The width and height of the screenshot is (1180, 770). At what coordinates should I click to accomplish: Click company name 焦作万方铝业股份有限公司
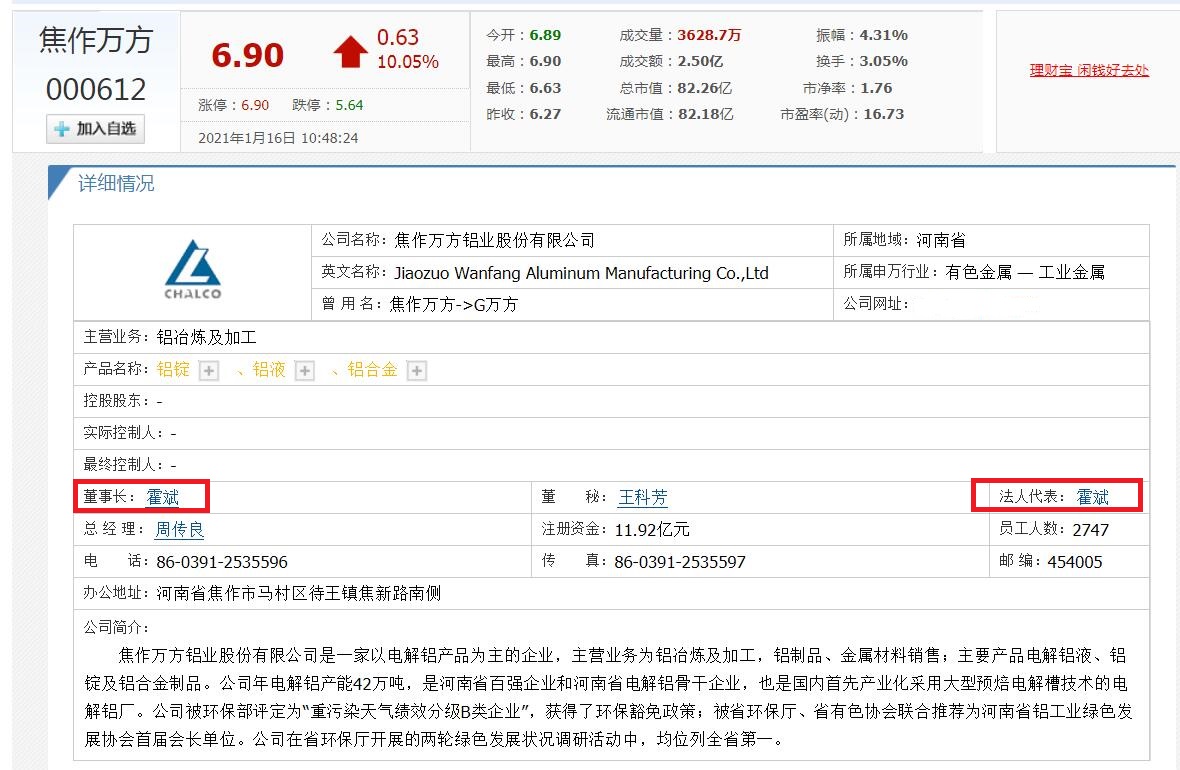(494, 240)
